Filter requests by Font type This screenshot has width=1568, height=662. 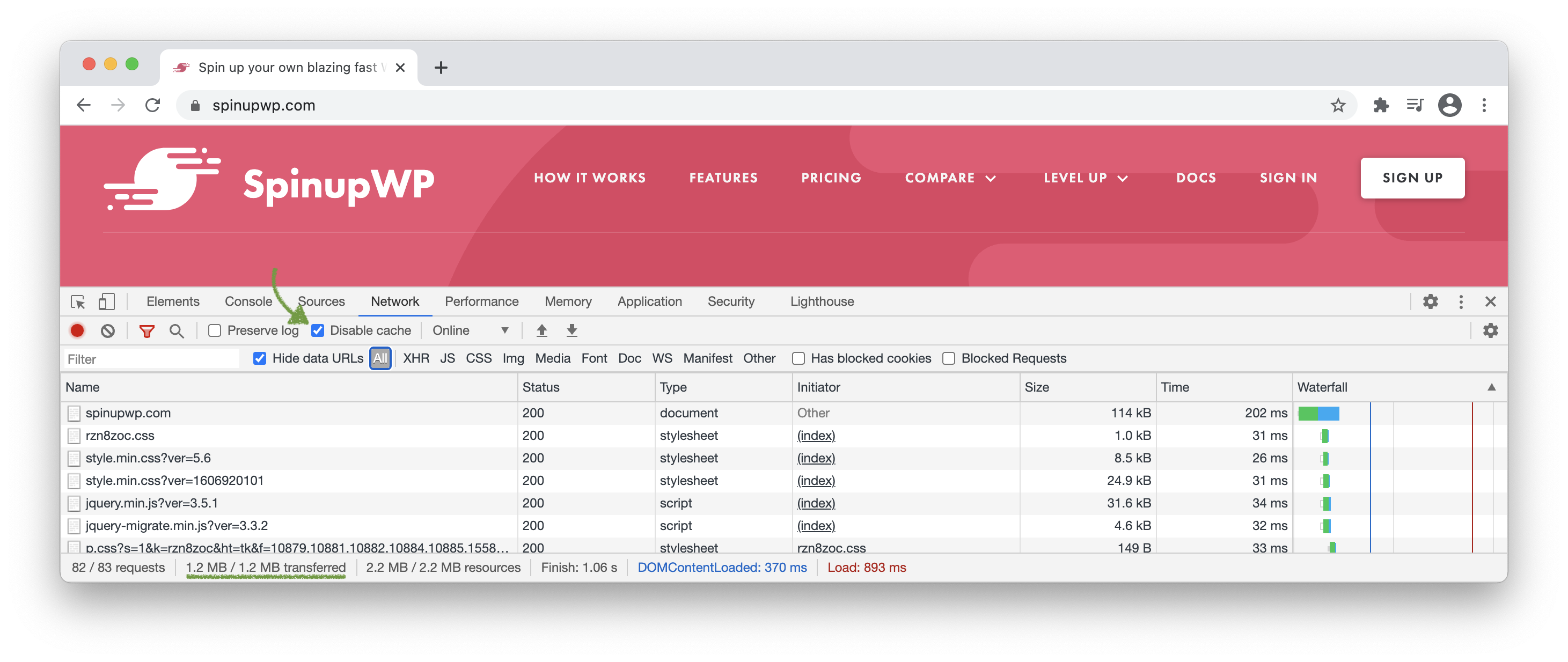pyautogui.click(x=594, y=358)
